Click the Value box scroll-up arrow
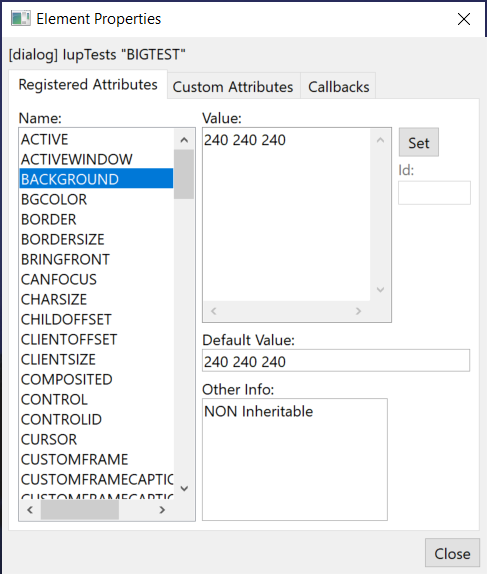Image resolution: width=487 pixels, height=574 pixels. 380,140
